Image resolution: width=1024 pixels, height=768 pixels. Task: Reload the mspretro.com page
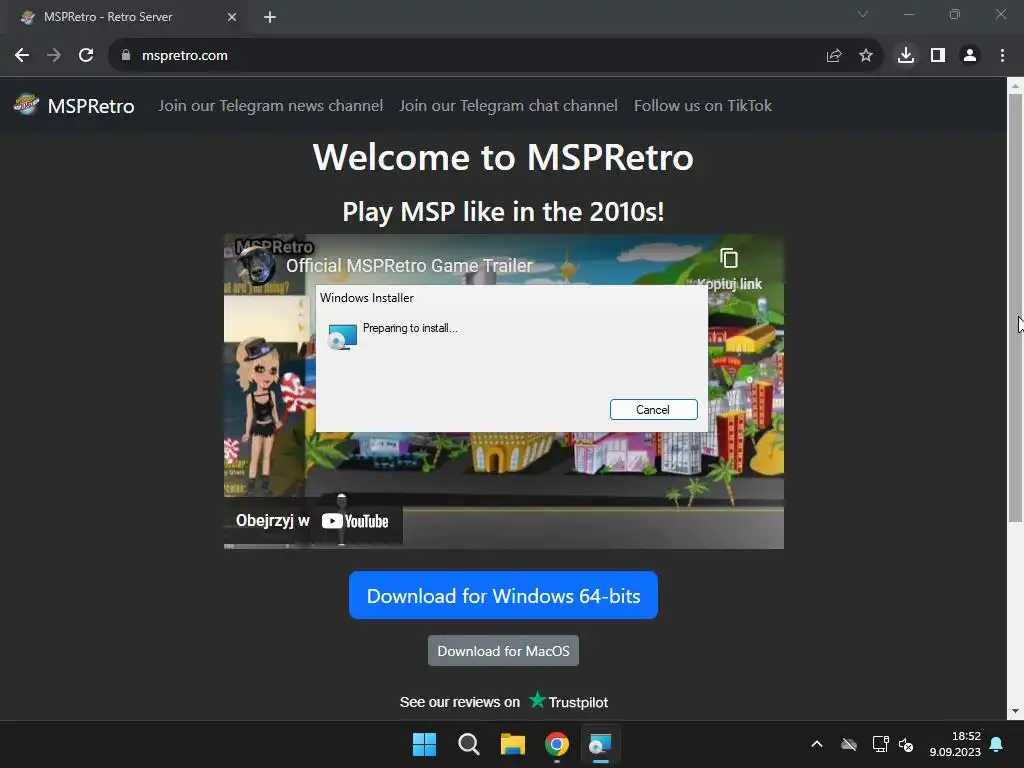(86, 56)
